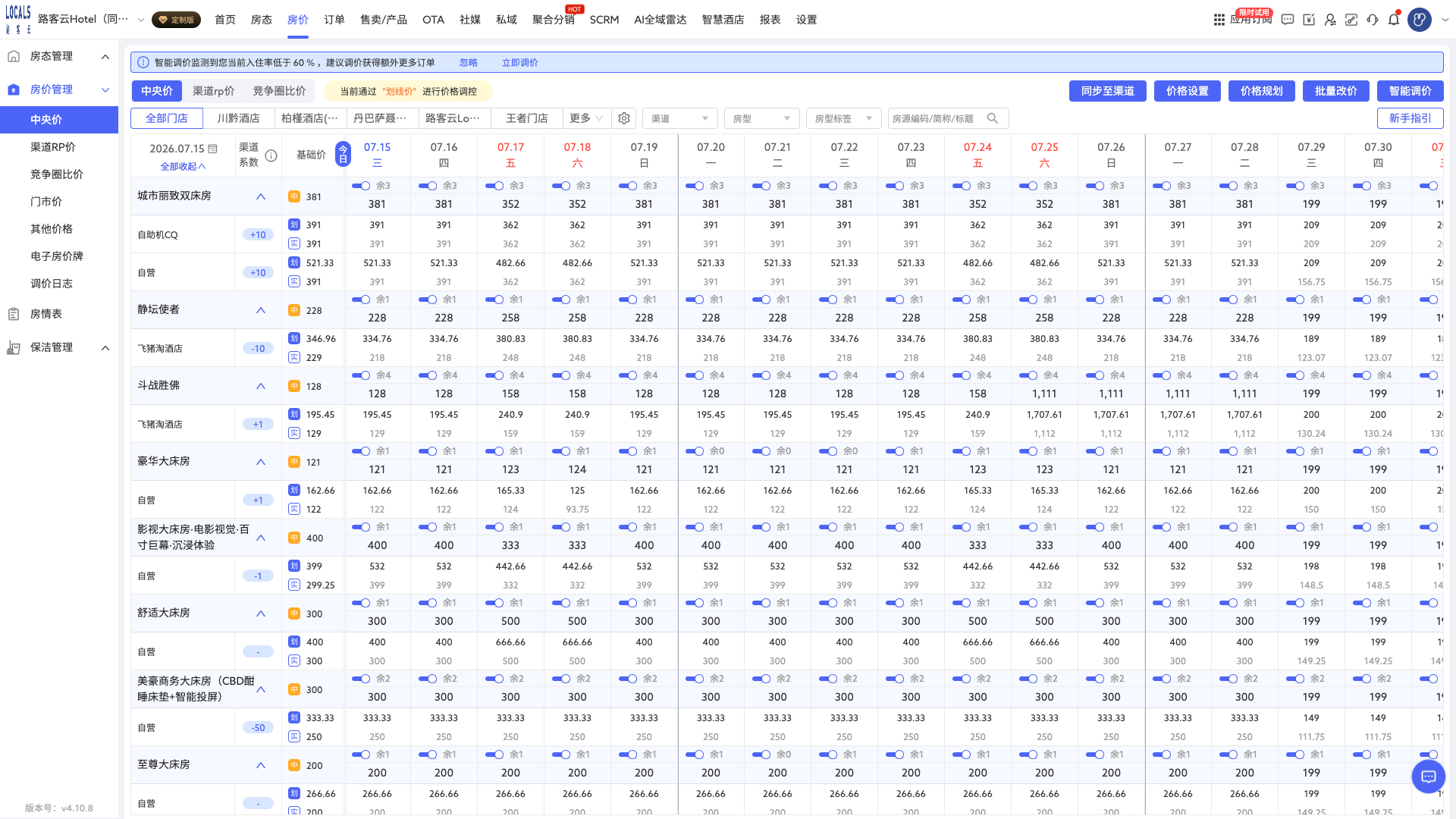This screenshot has width=1456, height=819.
Task: Open the headset customer support icon
Action: [1373, 20]
